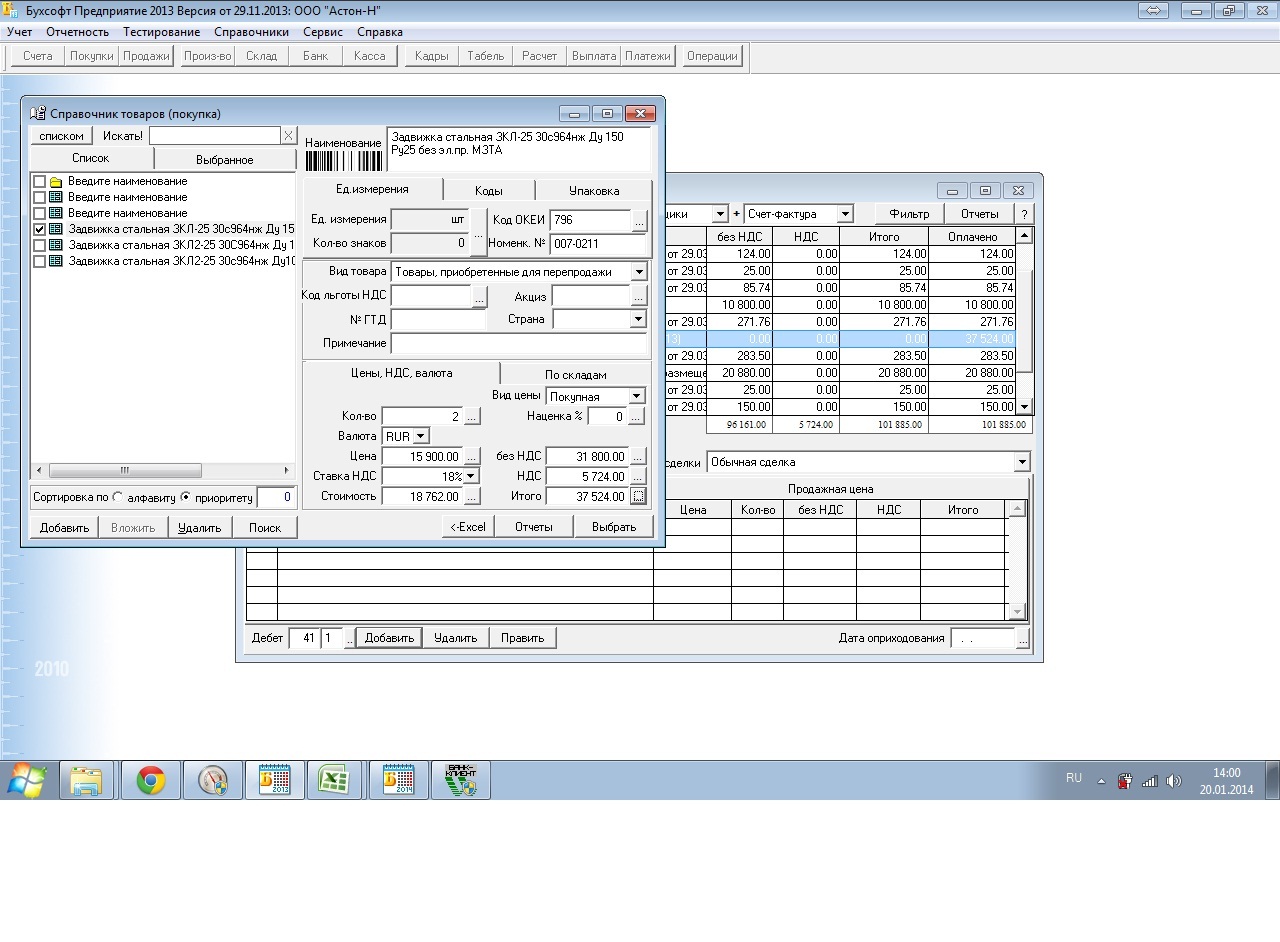The width and height of the screenshot is (1280, 942).
Task: Open Windows Explorer from the taskbar
Action: (87, 780)
